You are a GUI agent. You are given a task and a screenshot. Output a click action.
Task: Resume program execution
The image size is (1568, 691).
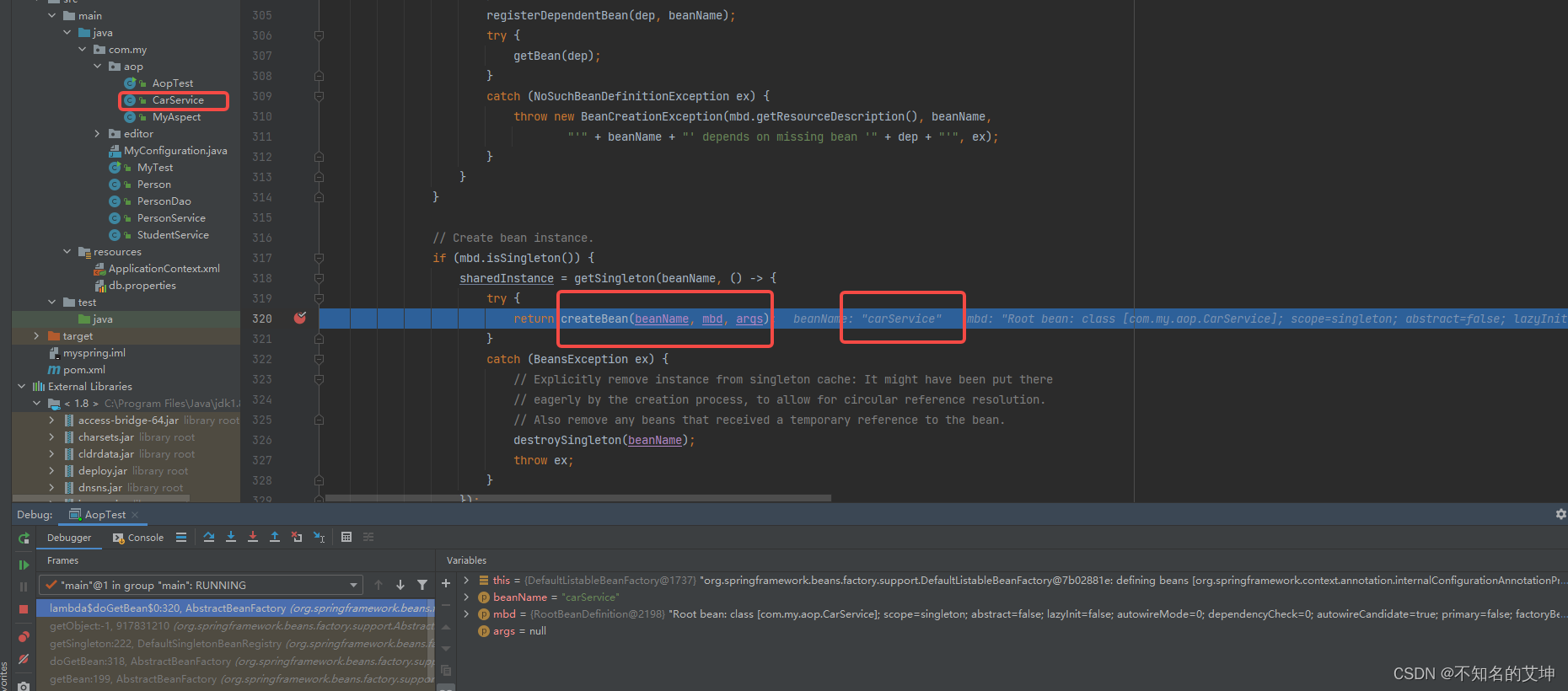coord(24,565)
